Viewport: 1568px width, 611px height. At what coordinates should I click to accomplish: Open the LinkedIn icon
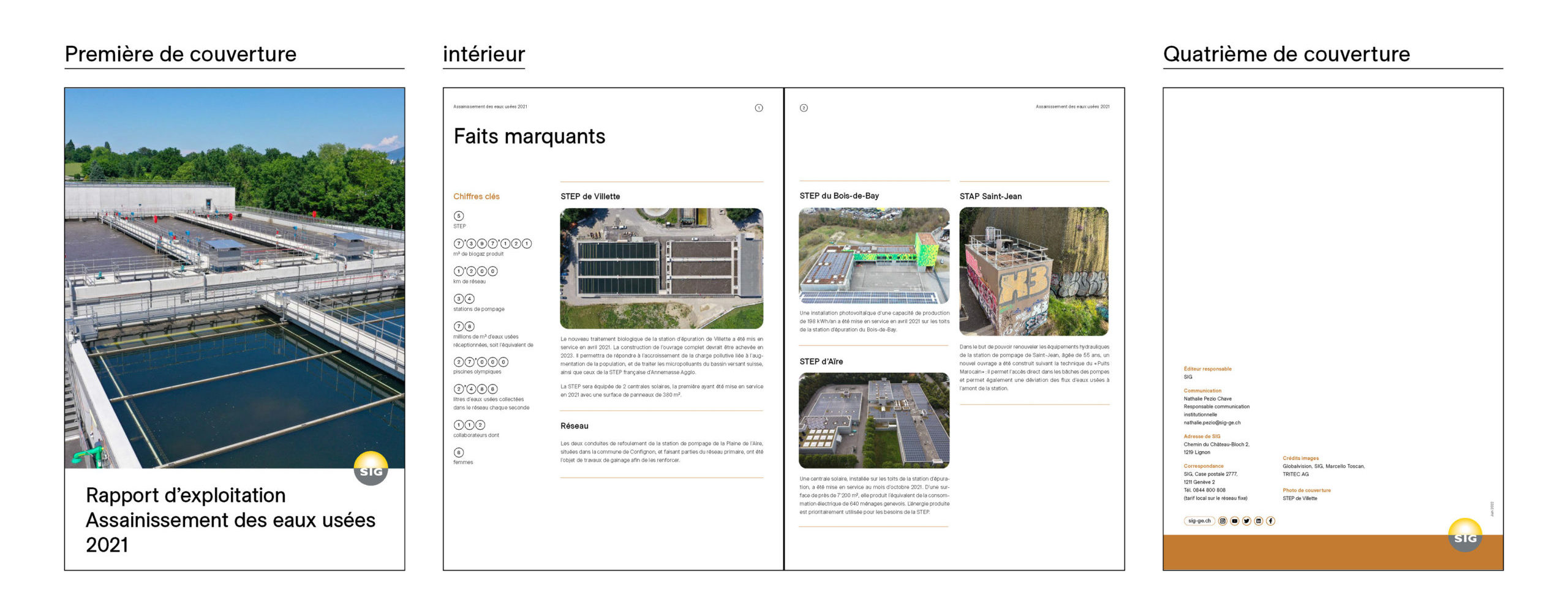pos(1258,521)
